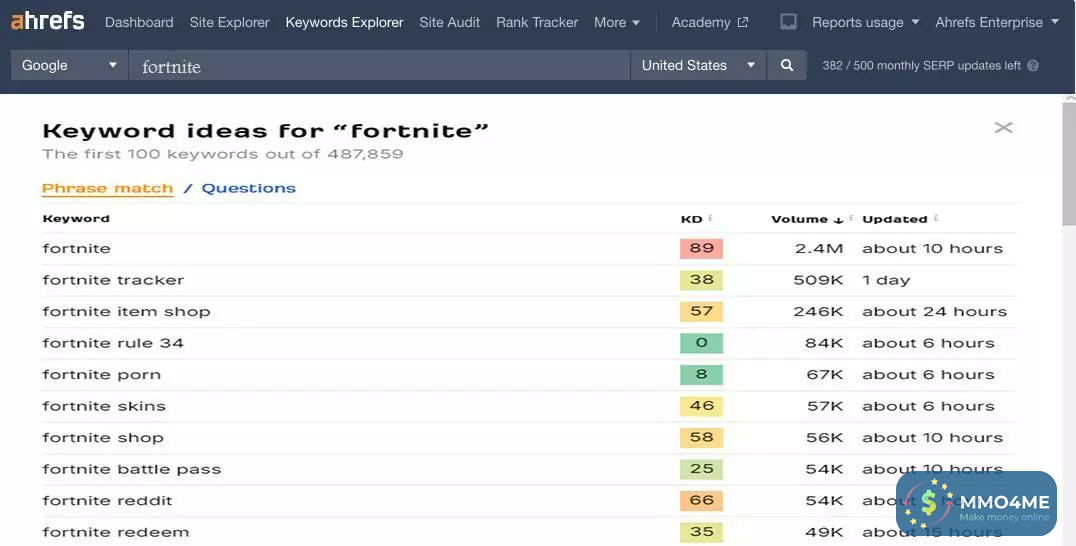Click the Ahrefs logo
Screen dimensions: 1076x546
[x=47, y=21]
